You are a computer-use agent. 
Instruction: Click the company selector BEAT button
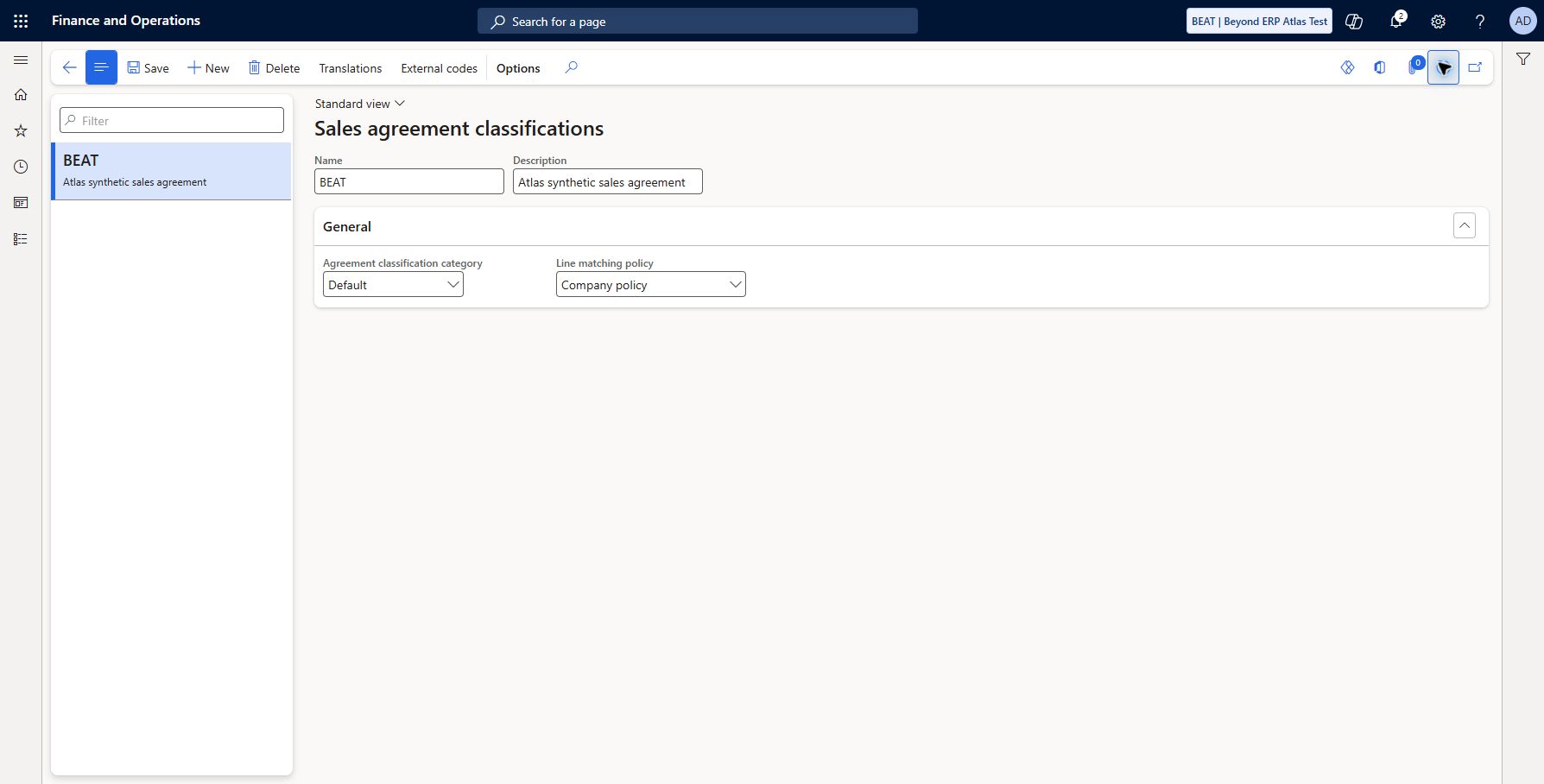pyautogui.click(x=1259, y=21)
